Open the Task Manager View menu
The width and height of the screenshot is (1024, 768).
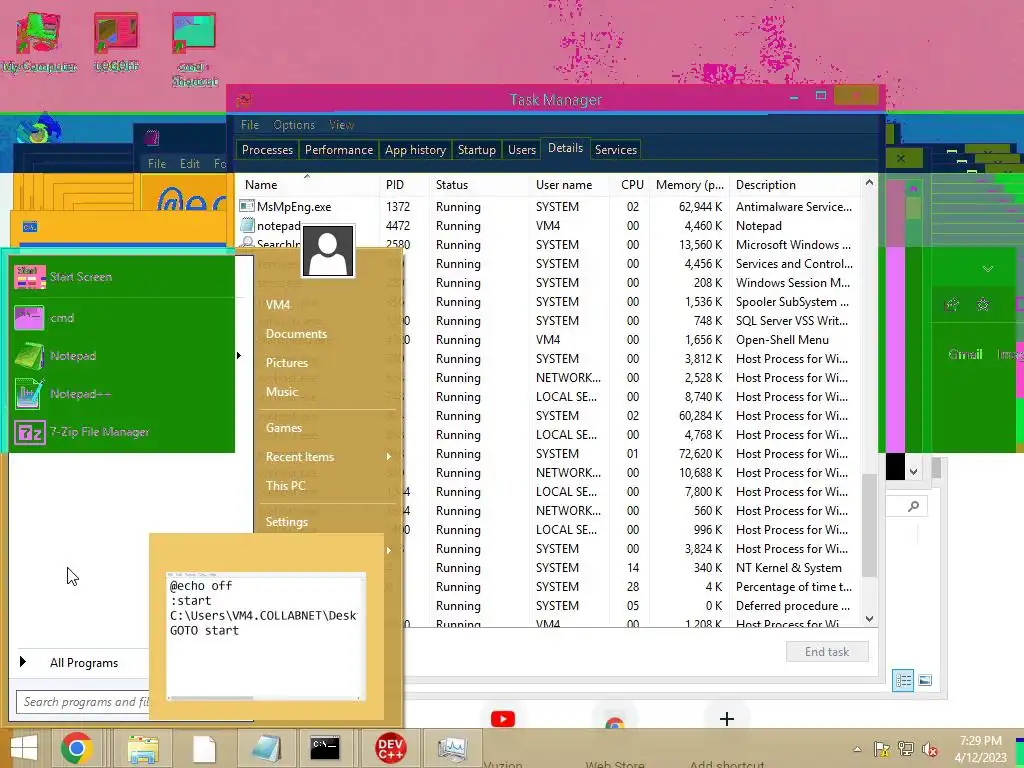click(342, 125)
